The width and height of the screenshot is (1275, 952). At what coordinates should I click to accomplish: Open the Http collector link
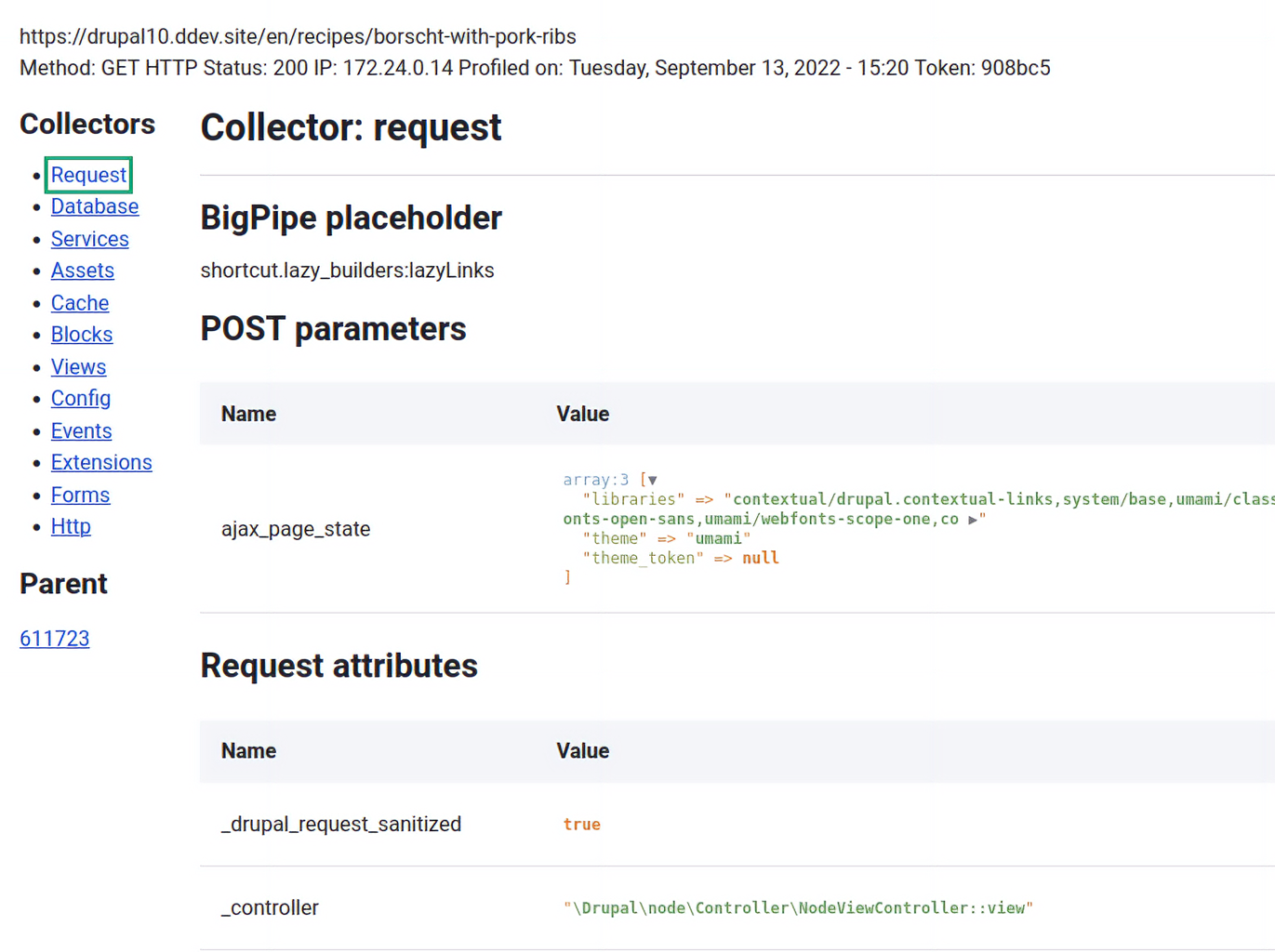[71, 527]
